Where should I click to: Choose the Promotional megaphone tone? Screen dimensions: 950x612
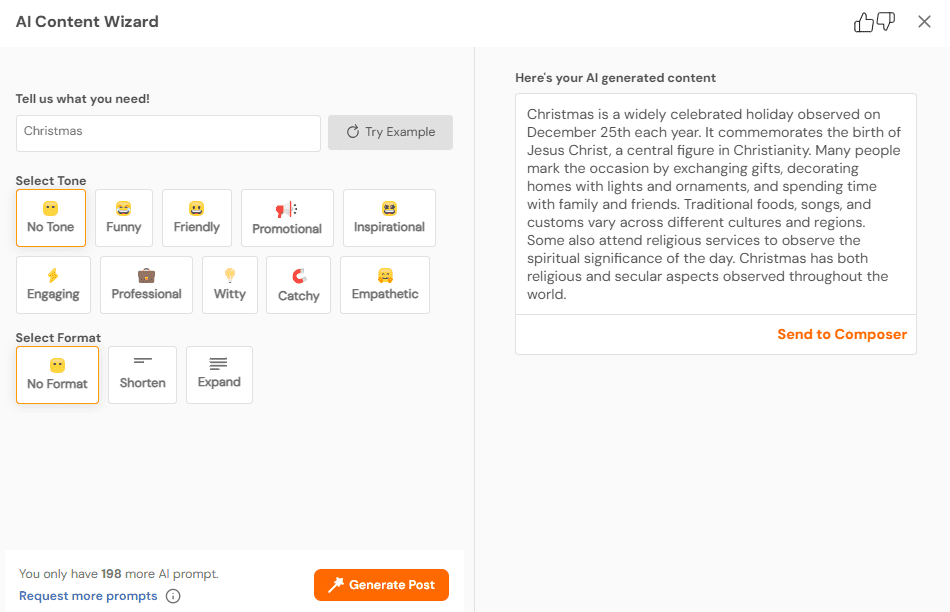287,217
